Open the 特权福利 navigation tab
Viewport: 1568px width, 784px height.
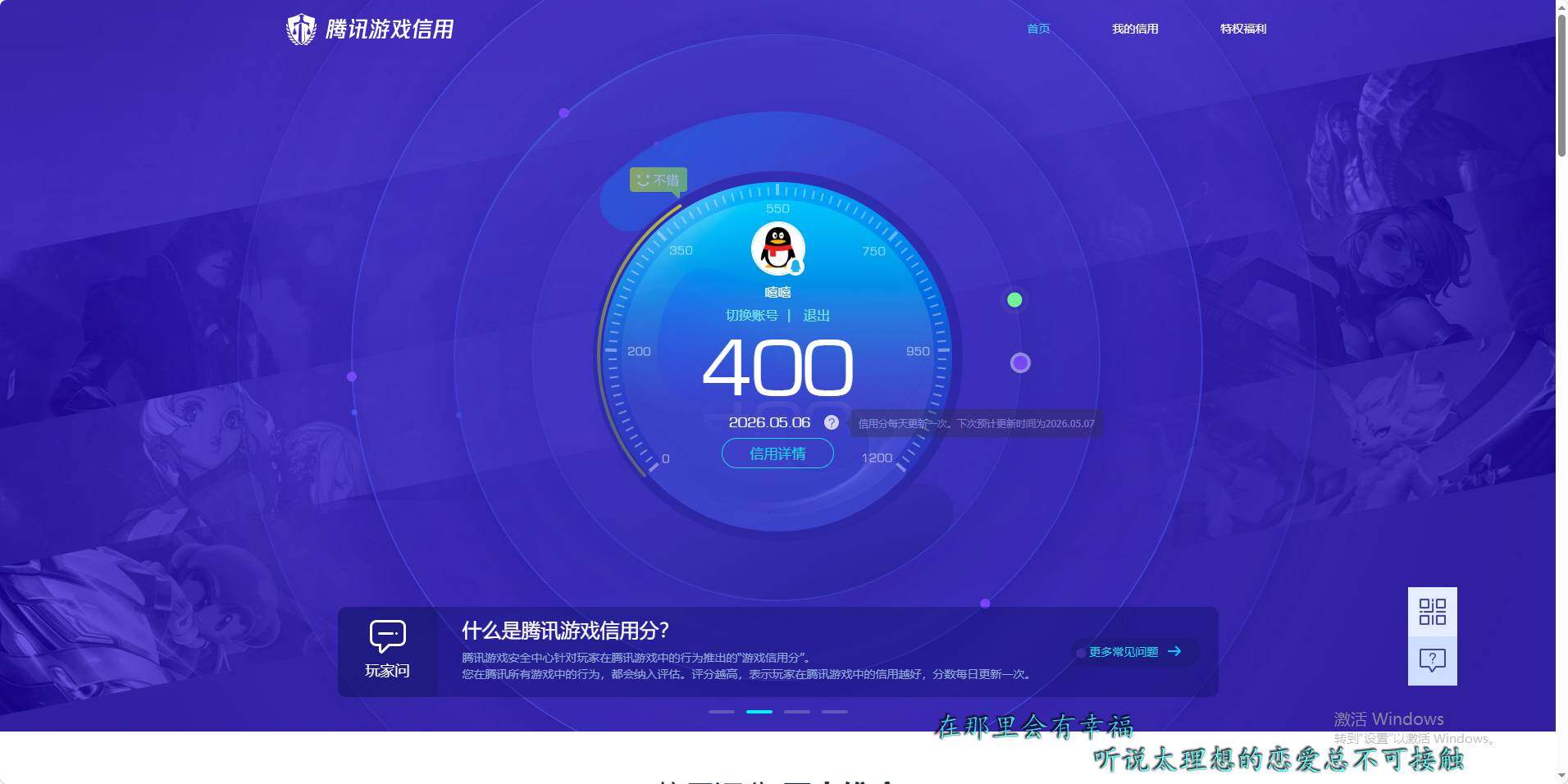pyautogui.click(x=1243, y=29)
